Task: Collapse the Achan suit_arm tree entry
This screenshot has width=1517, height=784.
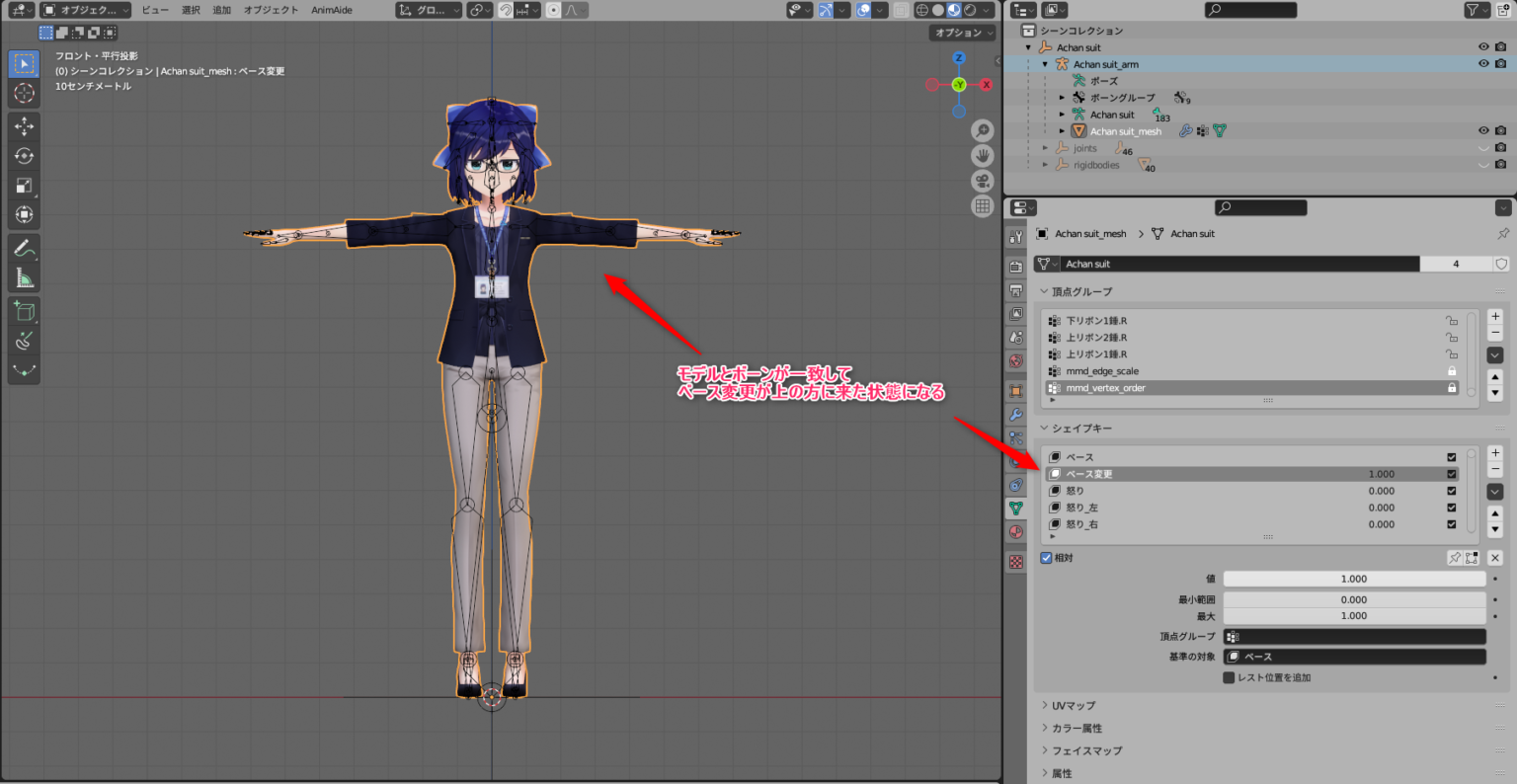Action: tap(1046, 63)
